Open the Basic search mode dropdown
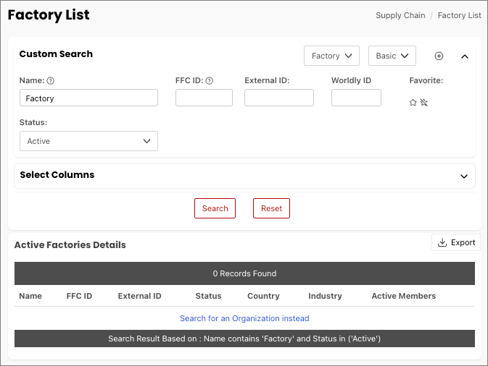The height and width of the screenshot is (366, 488). coord(392,56)
